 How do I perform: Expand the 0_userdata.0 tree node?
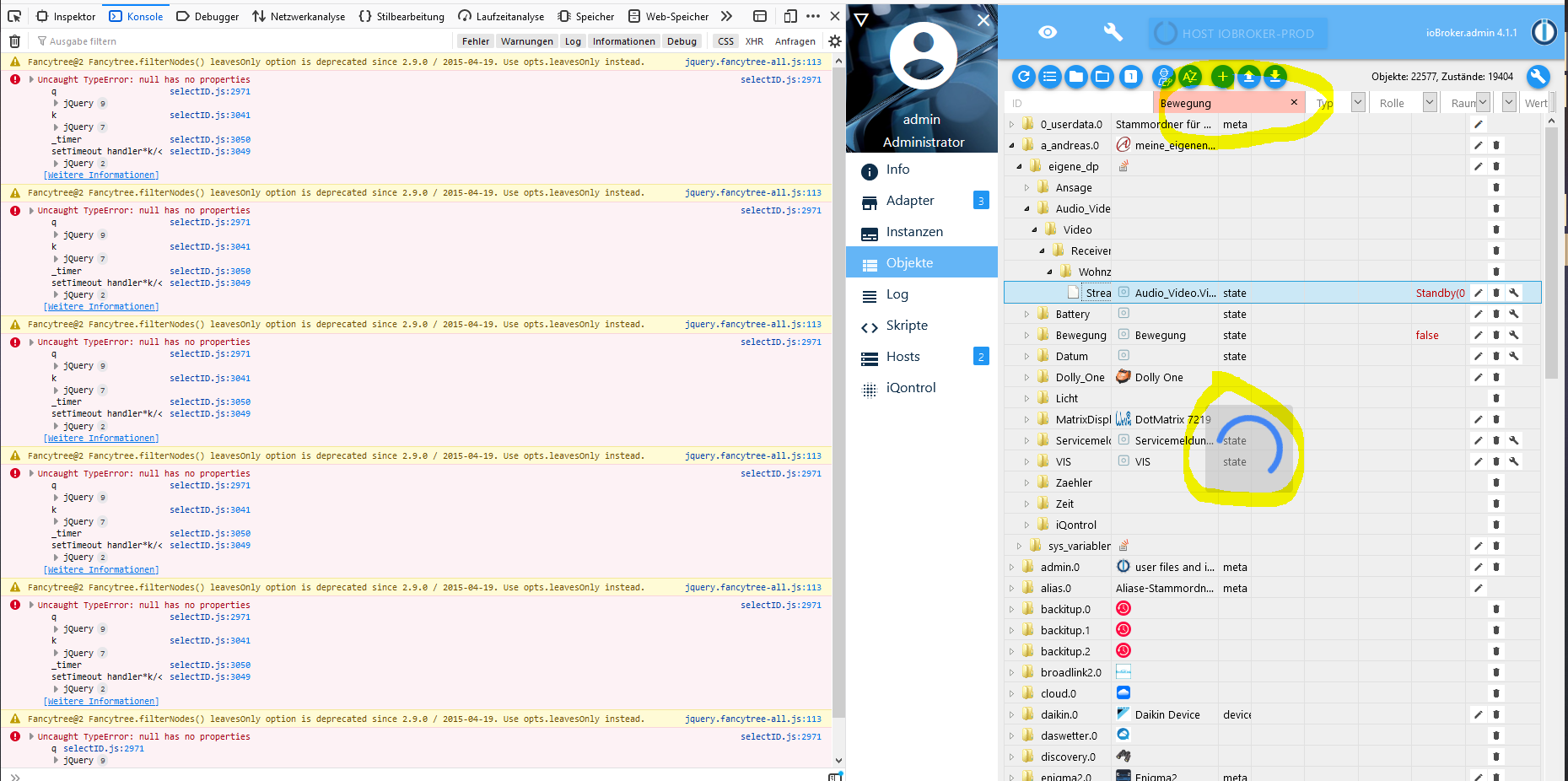click(x=1011, y=124)
